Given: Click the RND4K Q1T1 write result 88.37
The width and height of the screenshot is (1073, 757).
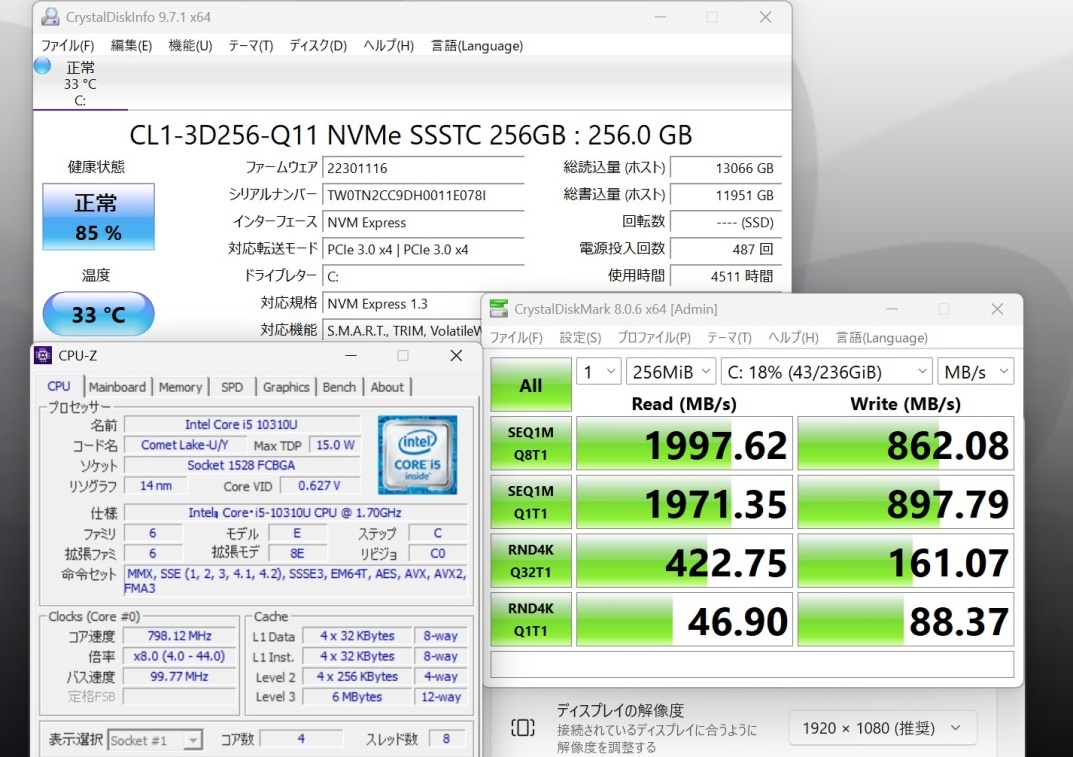Looking at the screenshot, I should (x=906, y=620).
